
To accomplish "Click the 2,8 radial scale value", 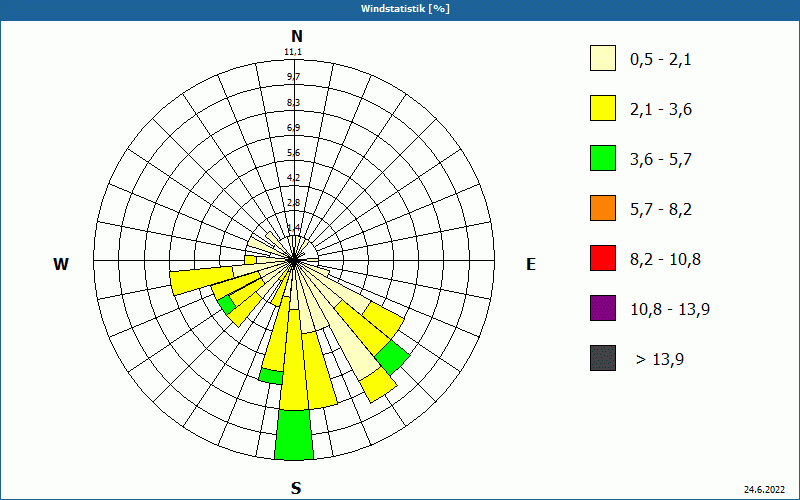I will [x=293, y=203].
